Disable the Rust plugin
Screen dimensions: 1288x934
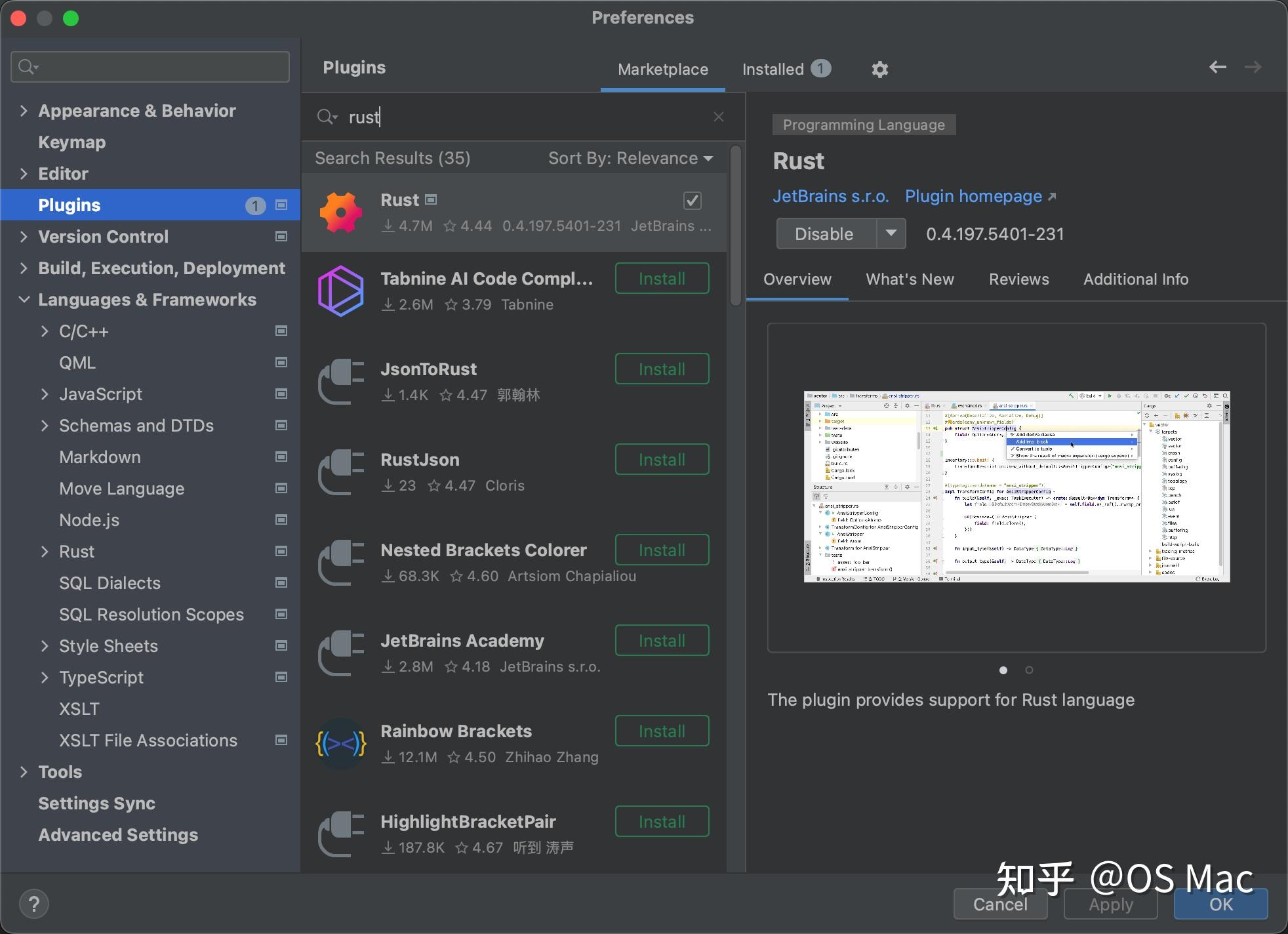click(x=826, y=233)
